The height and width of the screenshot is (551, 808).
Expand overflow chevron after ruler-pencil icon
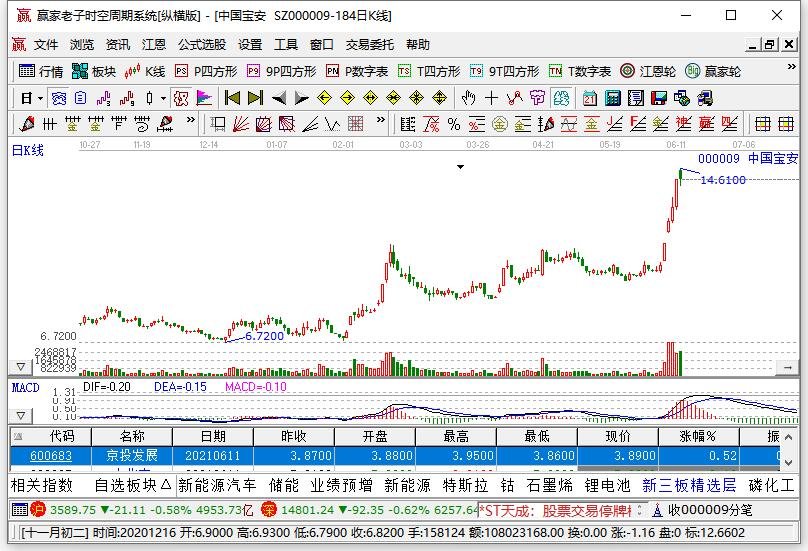pyautogui.click(x=191, y=120)
